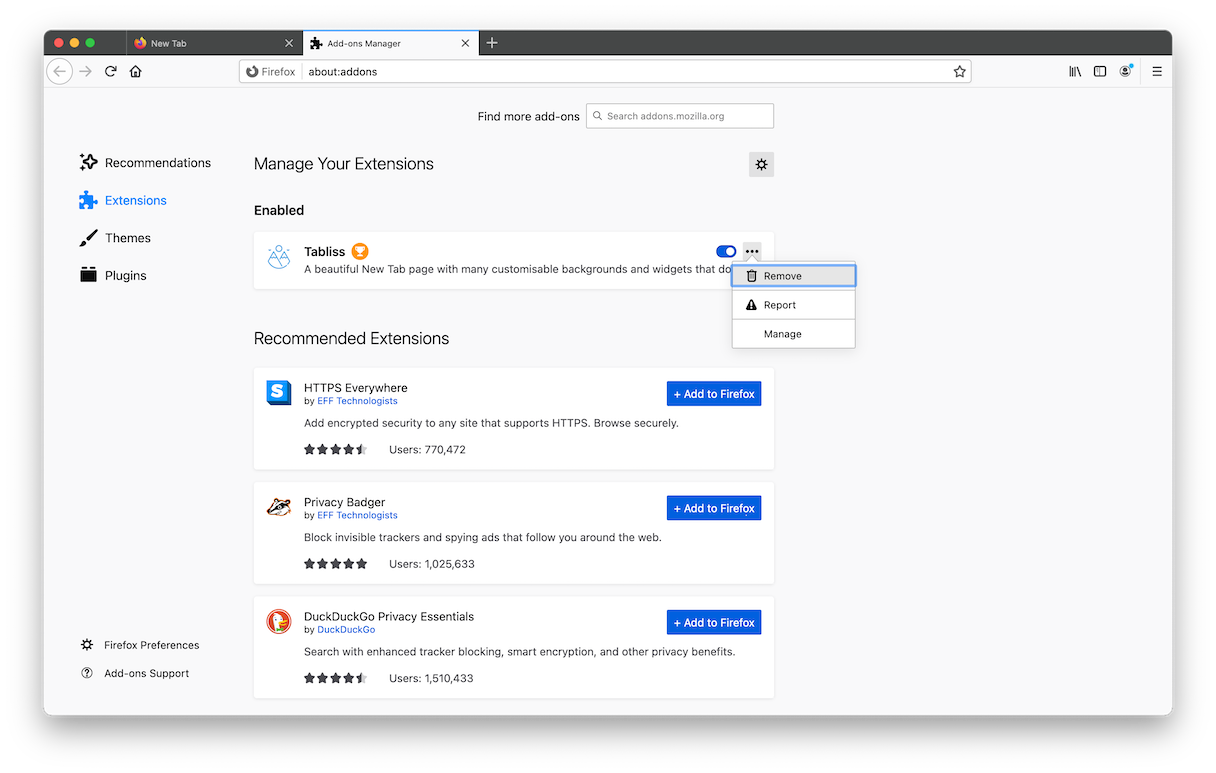Click the Tabliss recommended badge icon

coord(360,251)
